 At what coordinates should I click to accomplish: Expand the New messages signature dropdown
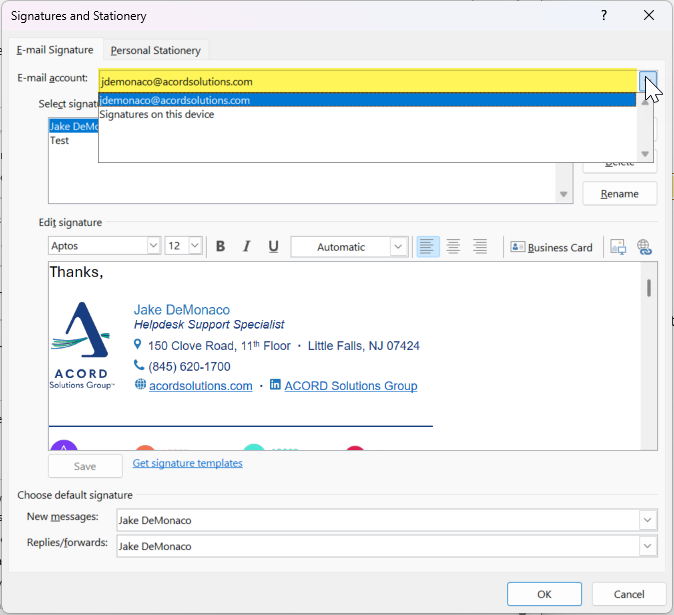click(648, 520)
